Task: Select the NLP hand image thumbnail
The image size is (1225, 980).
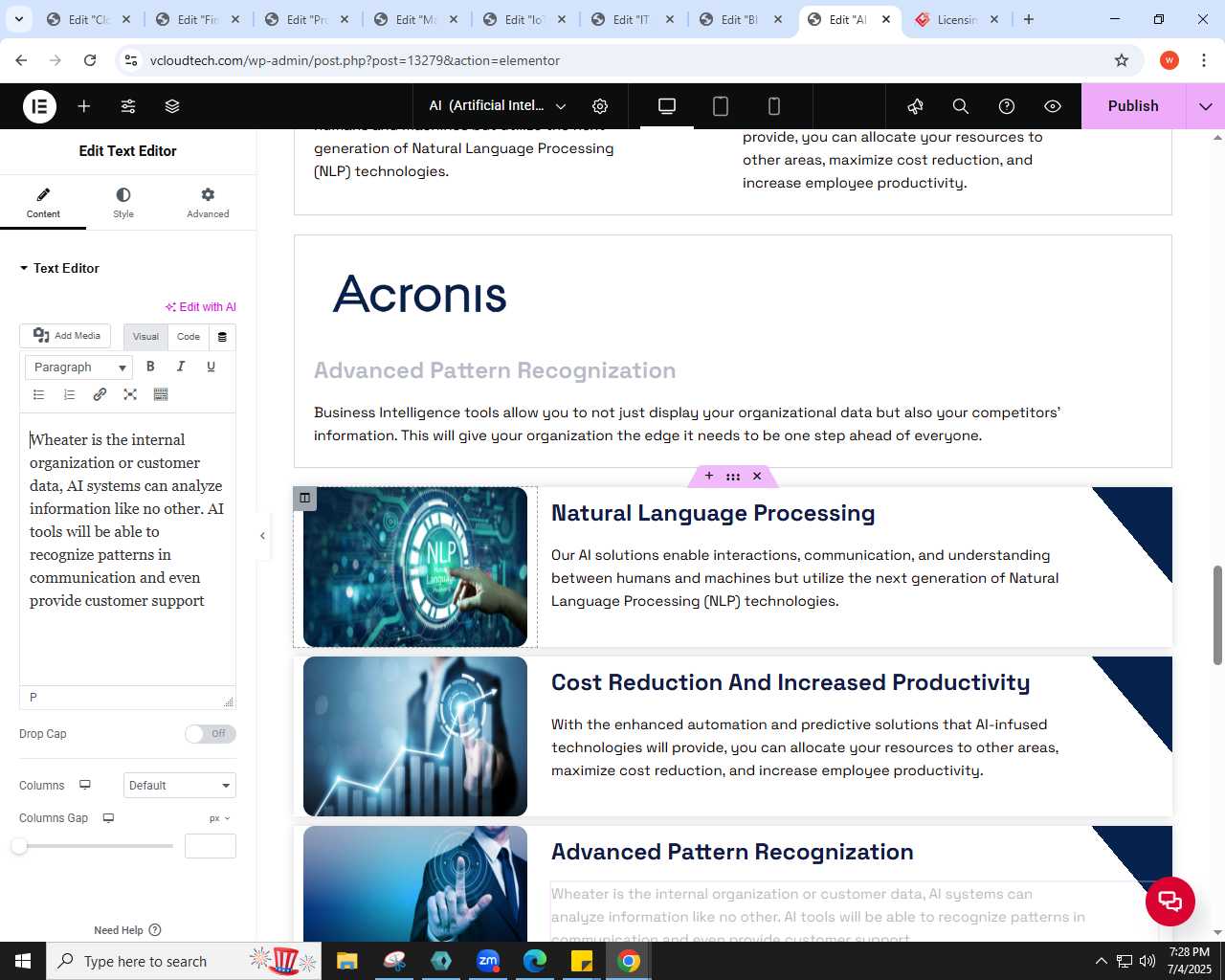Action: 415,567
